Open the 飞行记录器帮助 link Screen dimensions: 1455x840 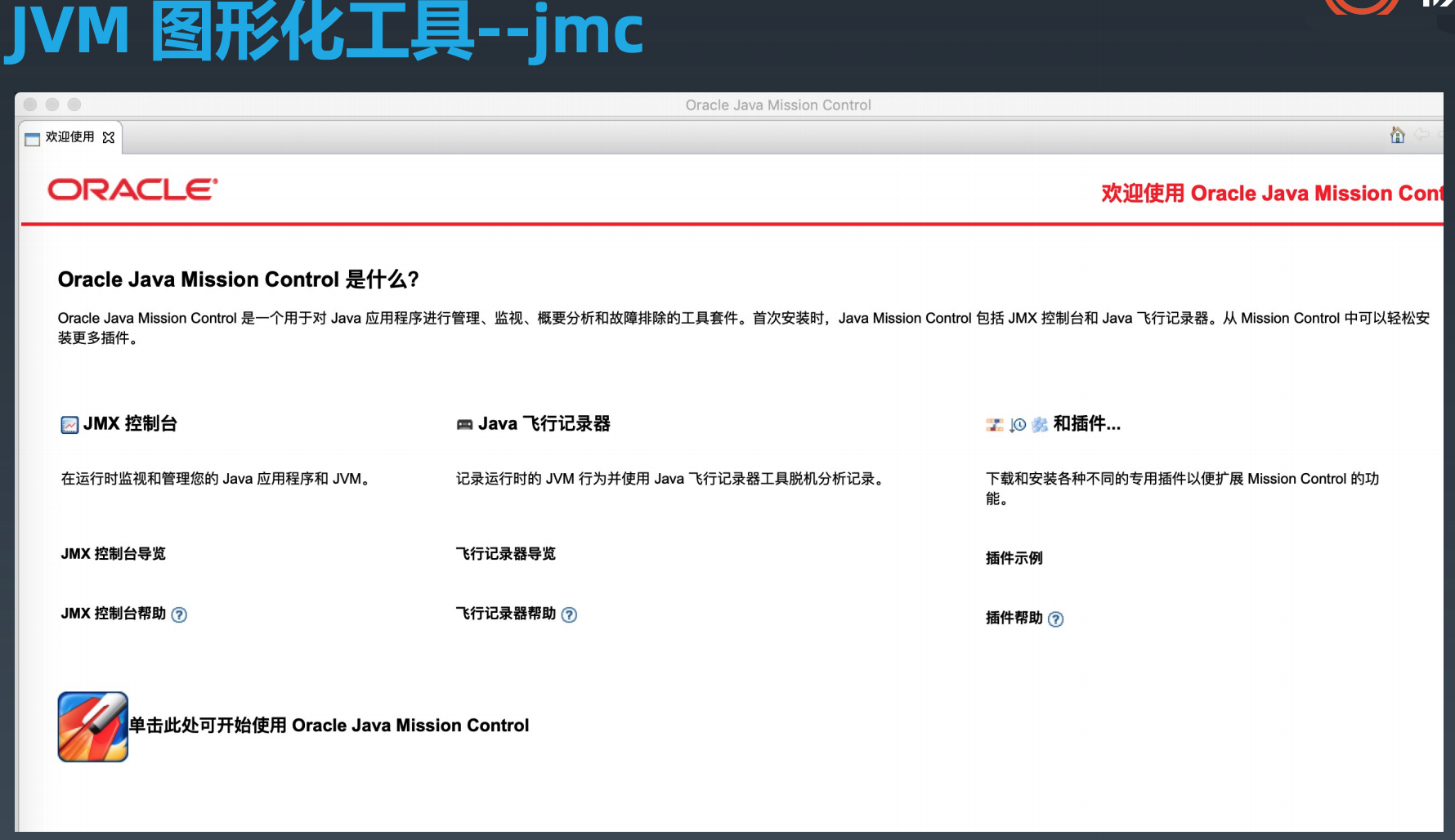tap(506, 614)
